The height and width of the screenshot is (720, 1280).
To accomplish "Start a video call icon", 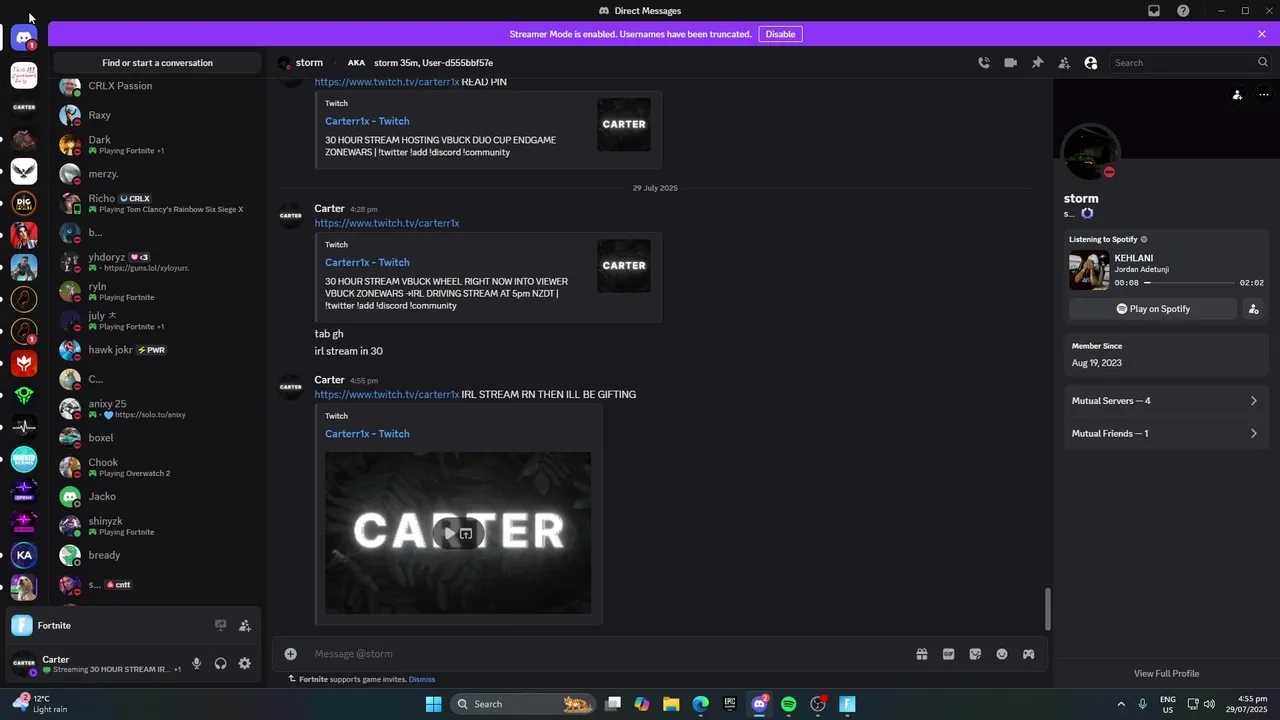I will 1011,62.
